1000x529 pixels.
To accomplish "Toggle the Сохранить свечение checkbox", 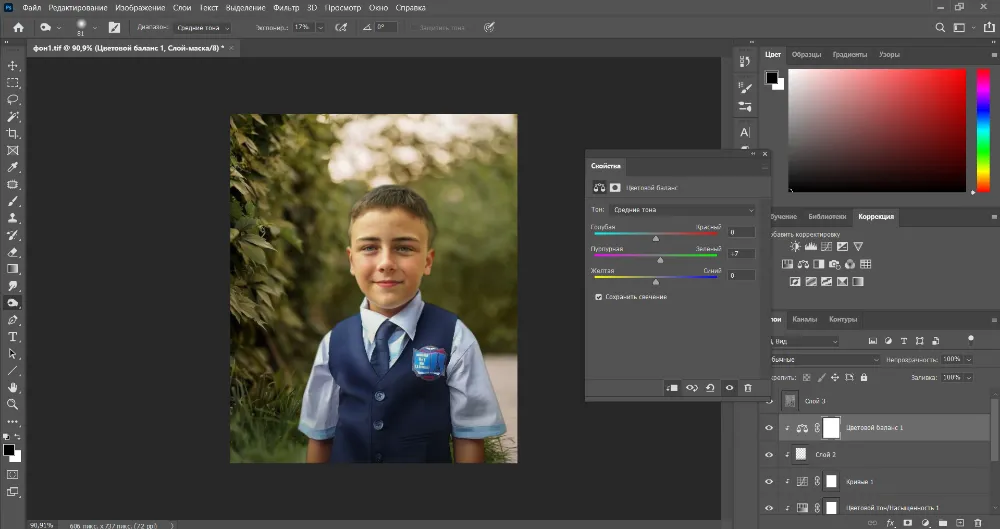I will pos(598,297).
